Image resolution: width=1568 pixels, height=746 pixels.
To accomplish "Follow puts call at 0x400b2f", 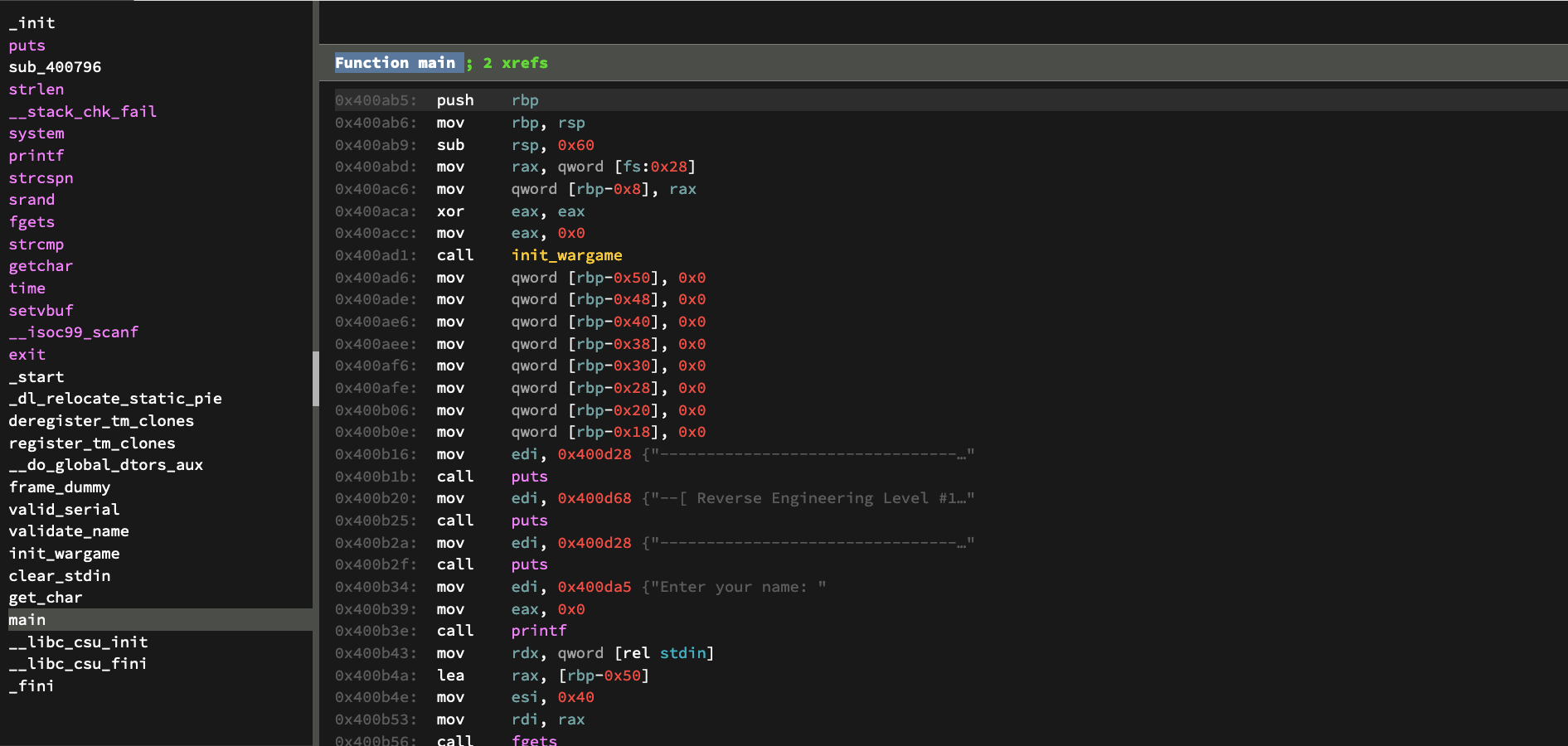I will pos(529,564).
